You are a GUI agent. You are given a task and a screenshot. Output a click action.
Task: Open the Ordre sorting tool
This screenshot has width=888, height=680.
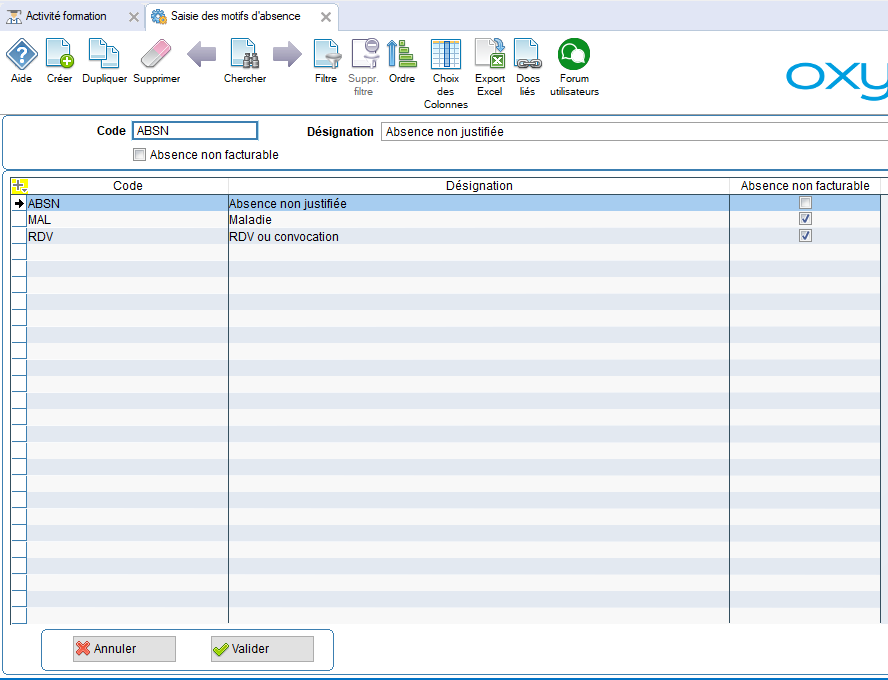coord(402,55)
